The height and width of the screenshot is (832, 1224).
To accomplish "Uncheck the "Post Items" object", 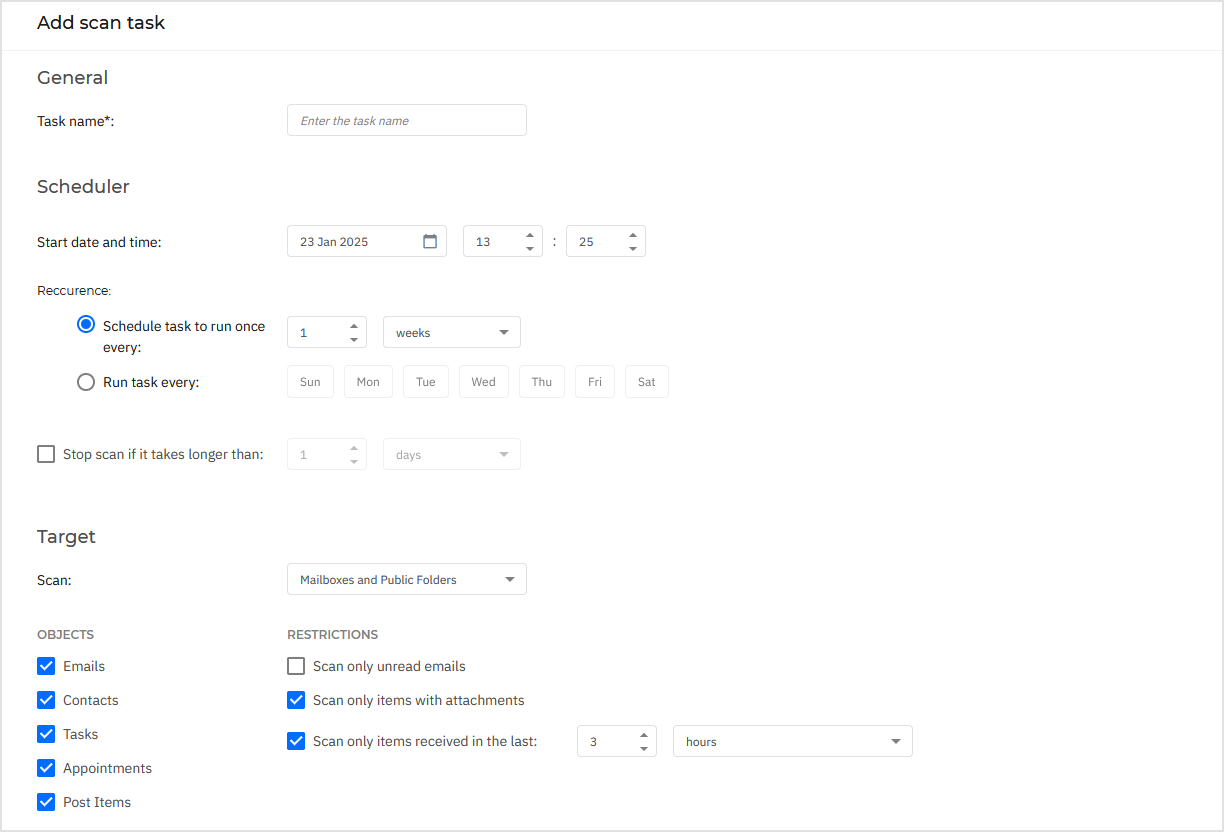I will click(x=46, y=801).
